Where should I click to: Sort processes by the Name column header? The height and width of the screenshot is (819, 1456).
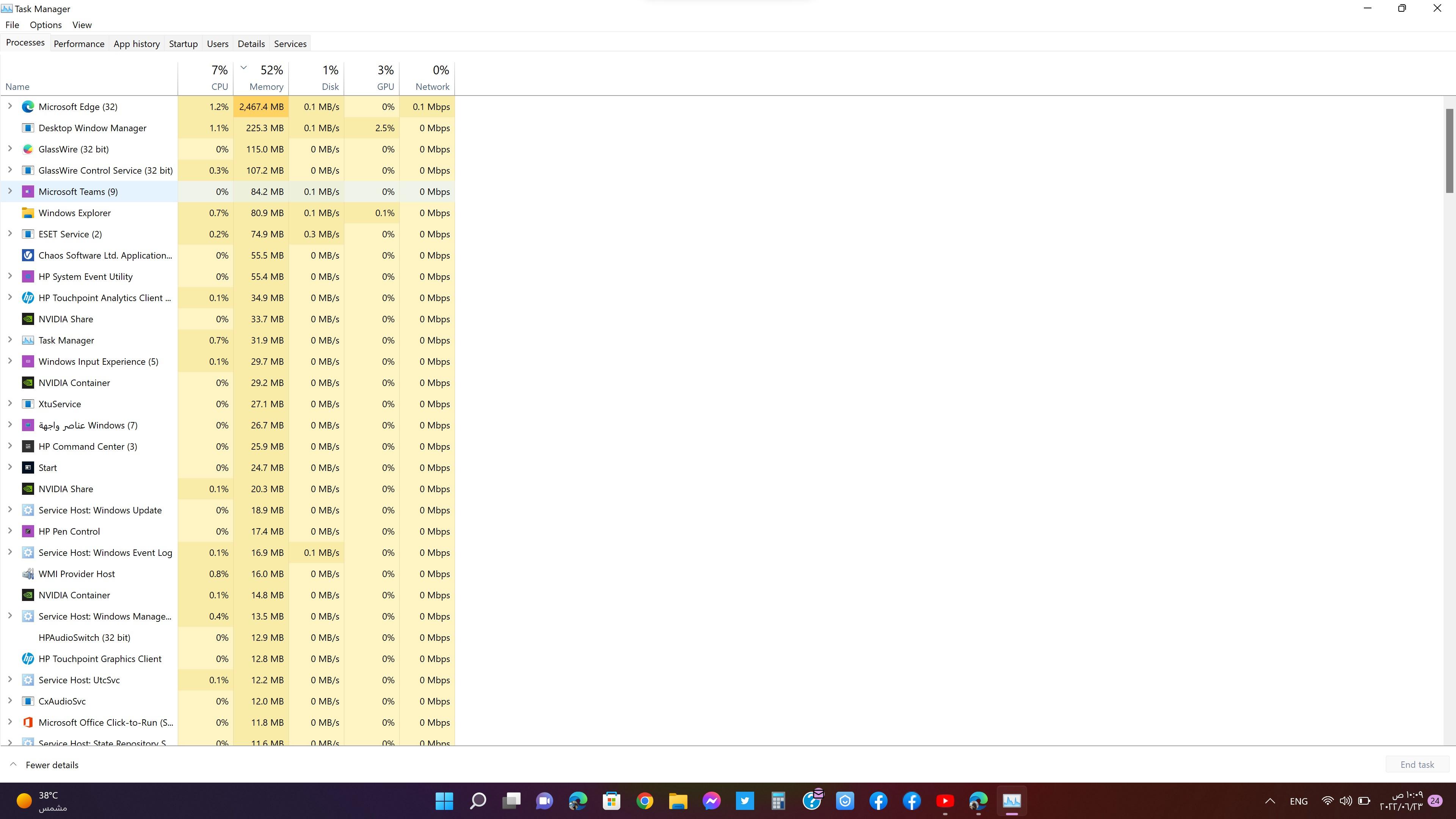89,78
